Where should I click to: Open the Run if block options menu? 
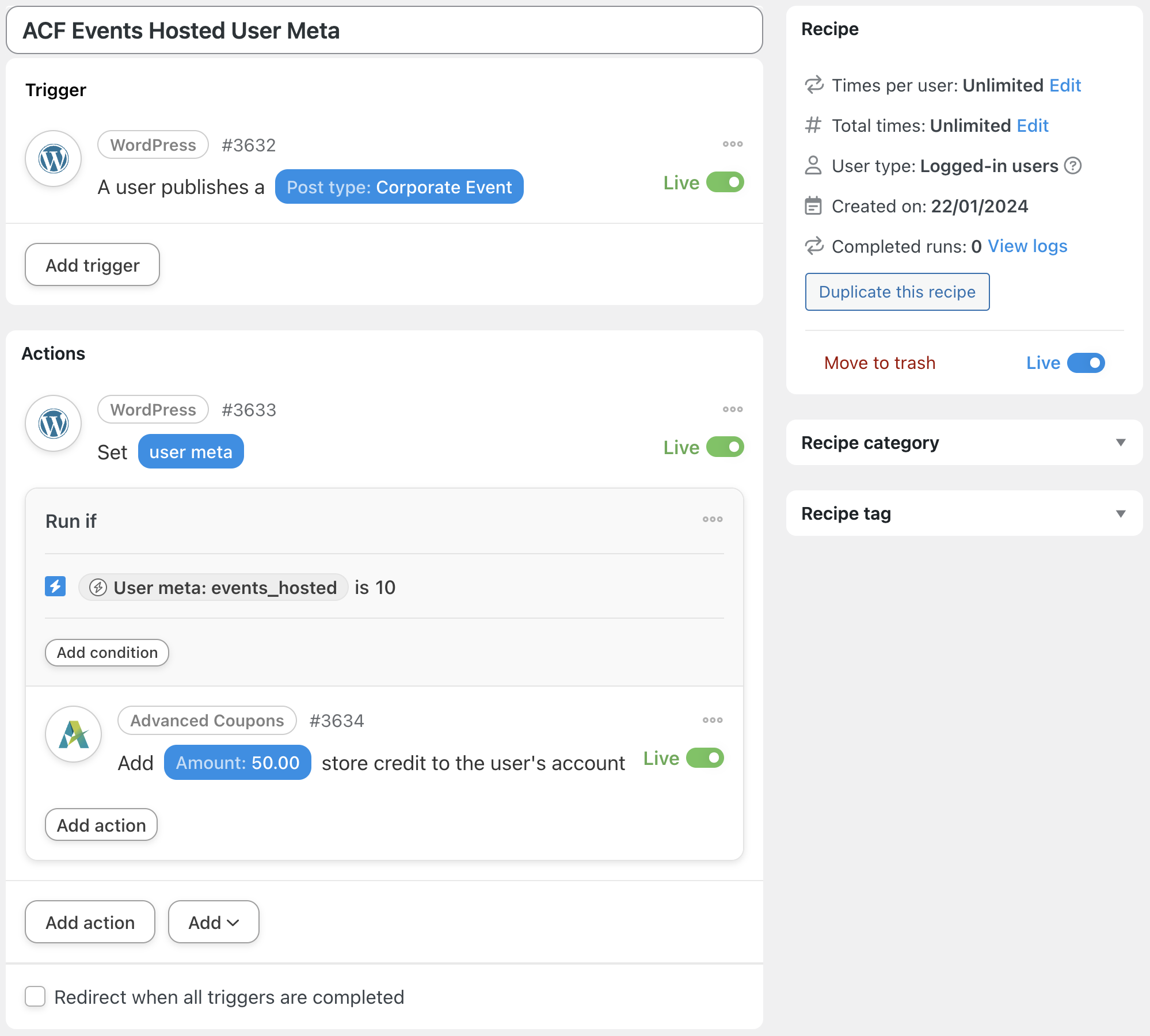(x=712, y=519)
